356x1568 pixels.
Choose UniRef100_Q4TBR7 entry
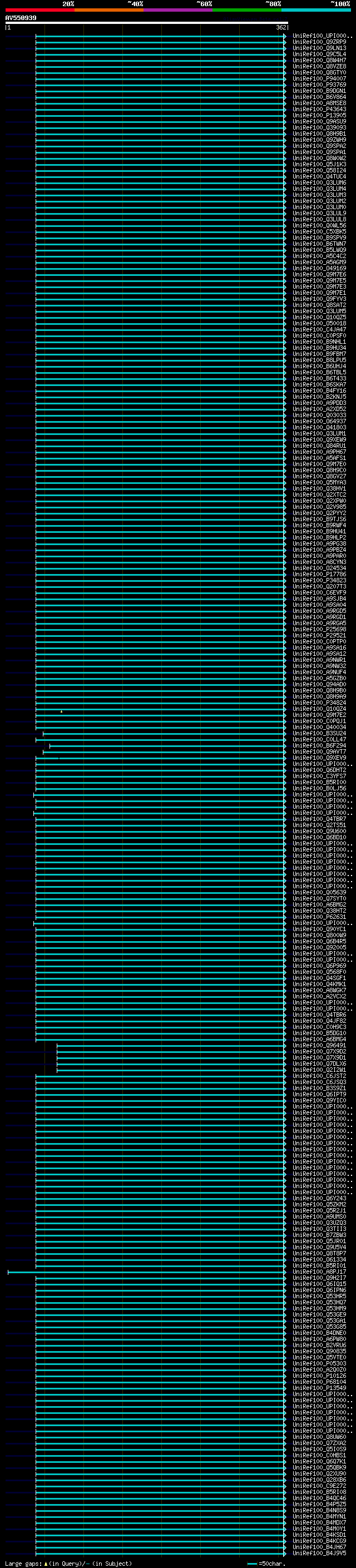pos(319,819)
